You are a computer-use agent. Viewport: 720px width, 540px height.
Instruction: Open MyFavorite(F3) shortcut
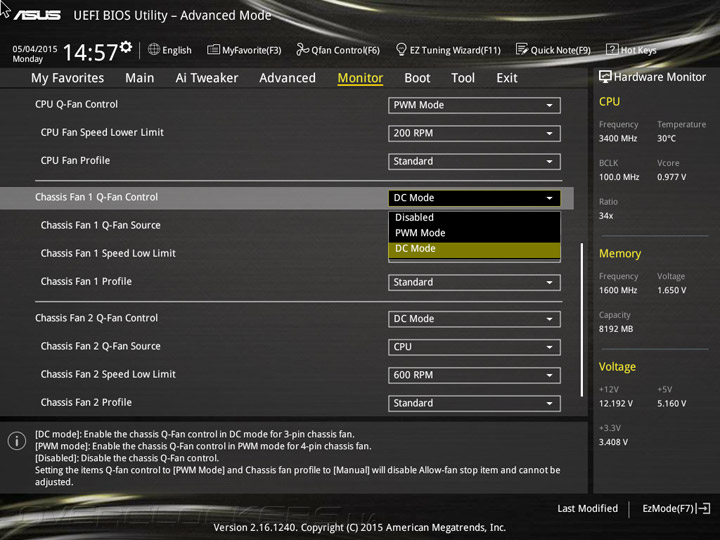pyautogui.click(x=244, y=50)
